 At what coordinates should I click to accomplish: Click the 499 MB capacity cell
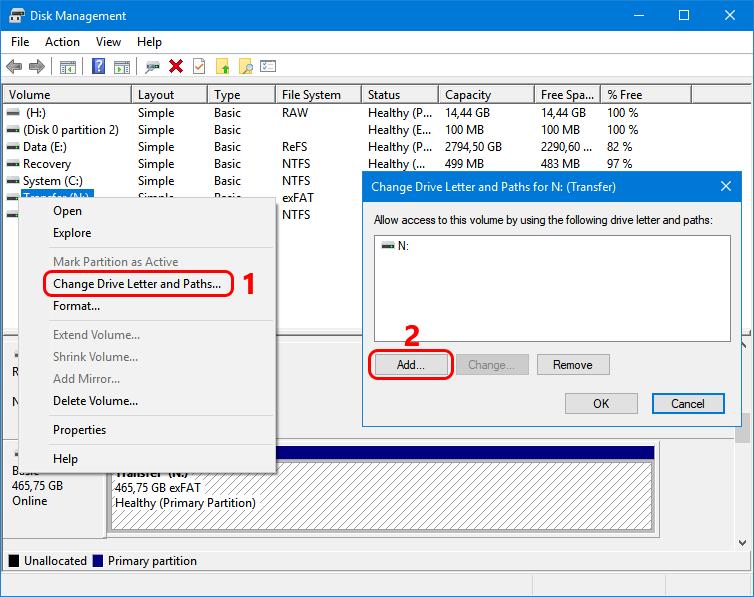tap(464, 164)
